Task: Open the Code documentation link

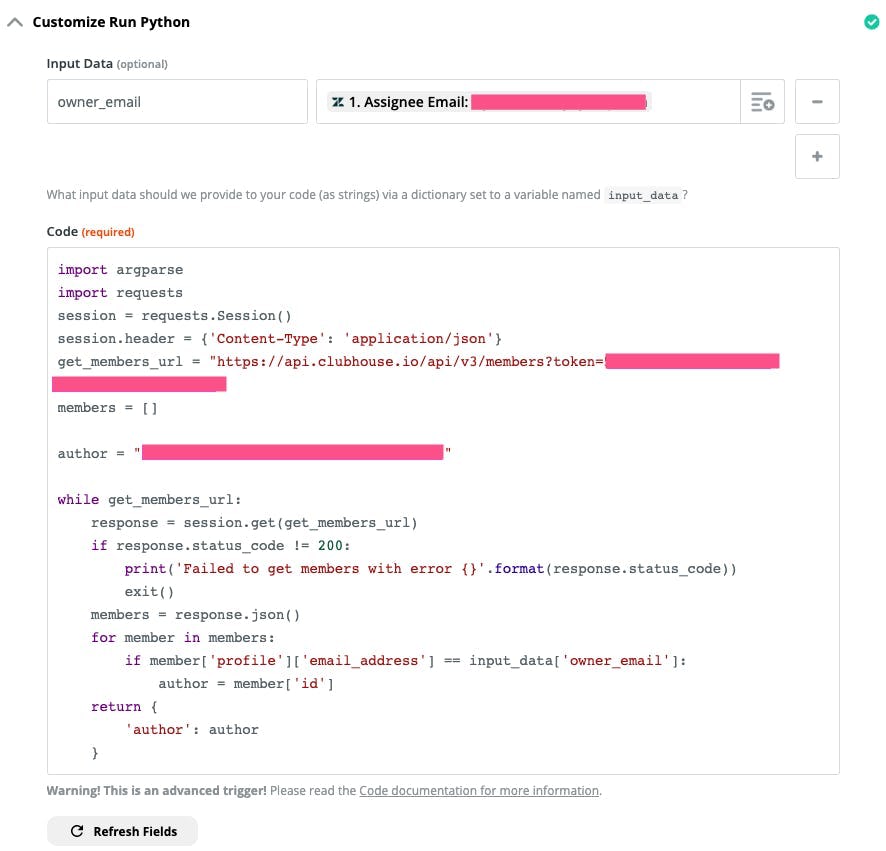Action: 478,790
